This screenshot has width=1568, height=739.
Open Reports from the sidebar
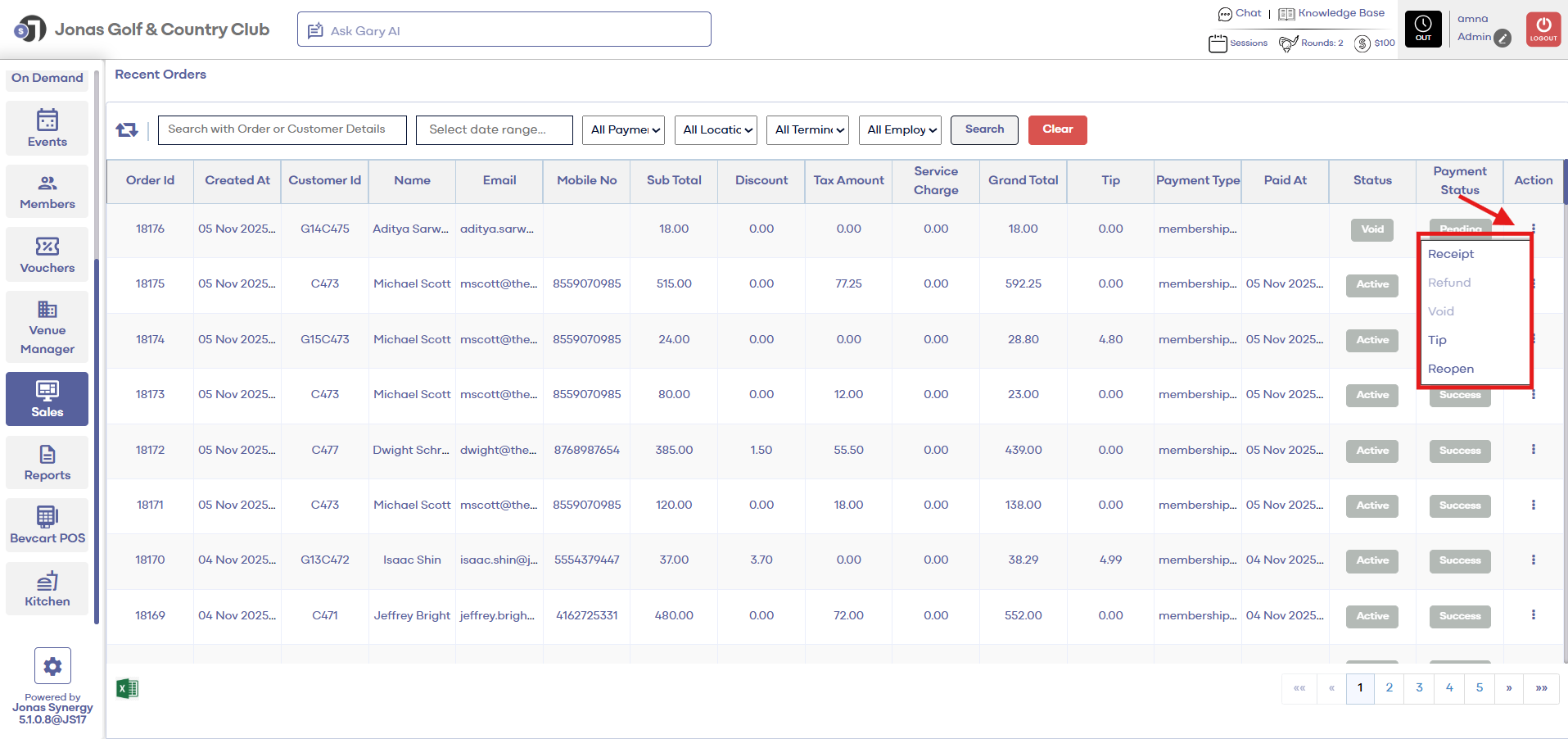[x=47, y=462]
